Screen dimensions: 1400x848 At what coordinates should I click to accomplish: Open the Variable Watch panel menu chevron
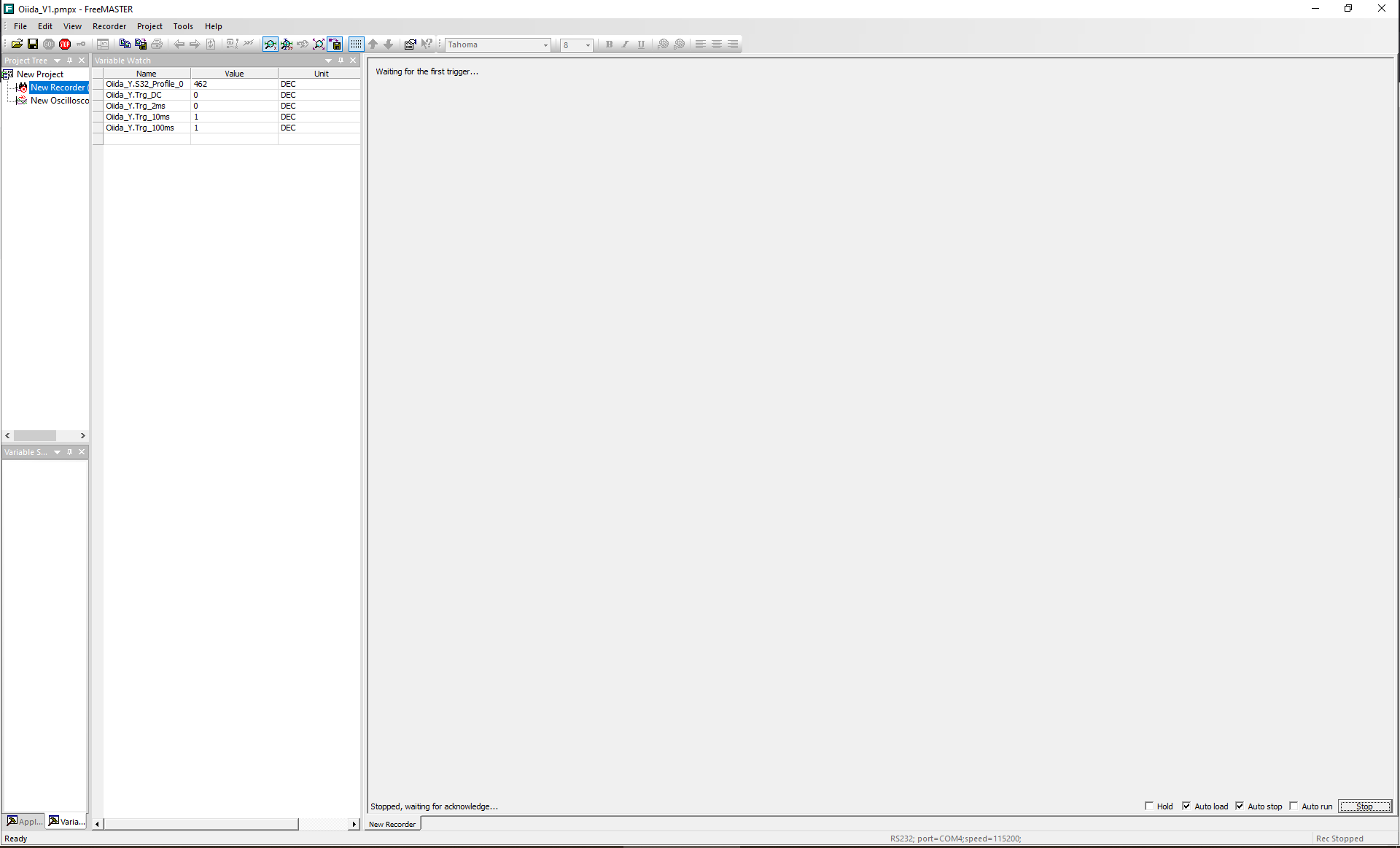[328, 61]
